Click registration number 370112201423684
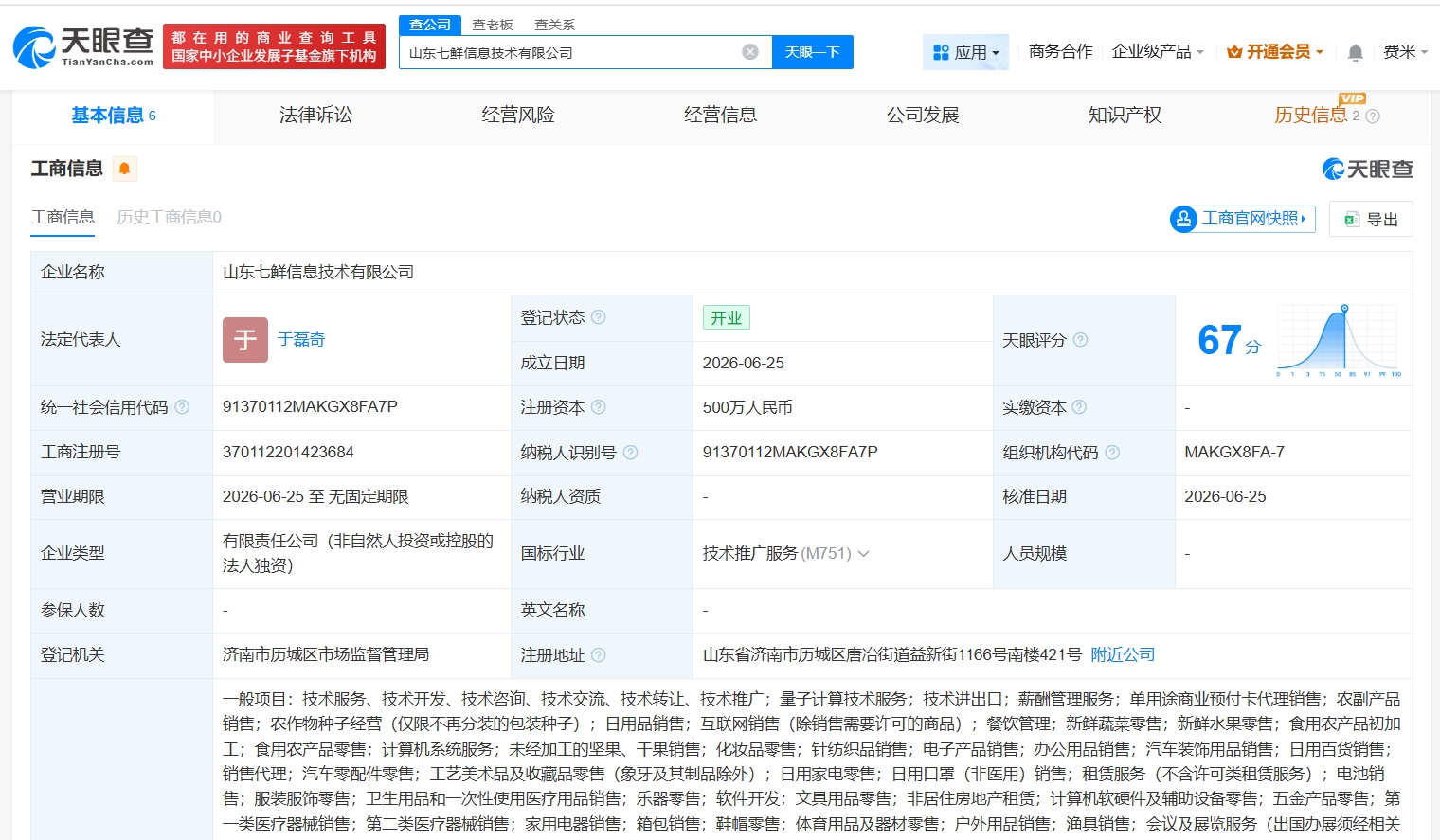The image size is (1440, 840). click(288, 453)
